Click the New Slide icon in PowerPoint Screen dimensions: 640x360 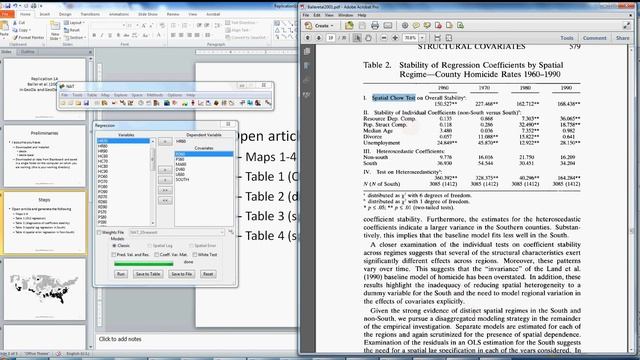click(55, 27)
